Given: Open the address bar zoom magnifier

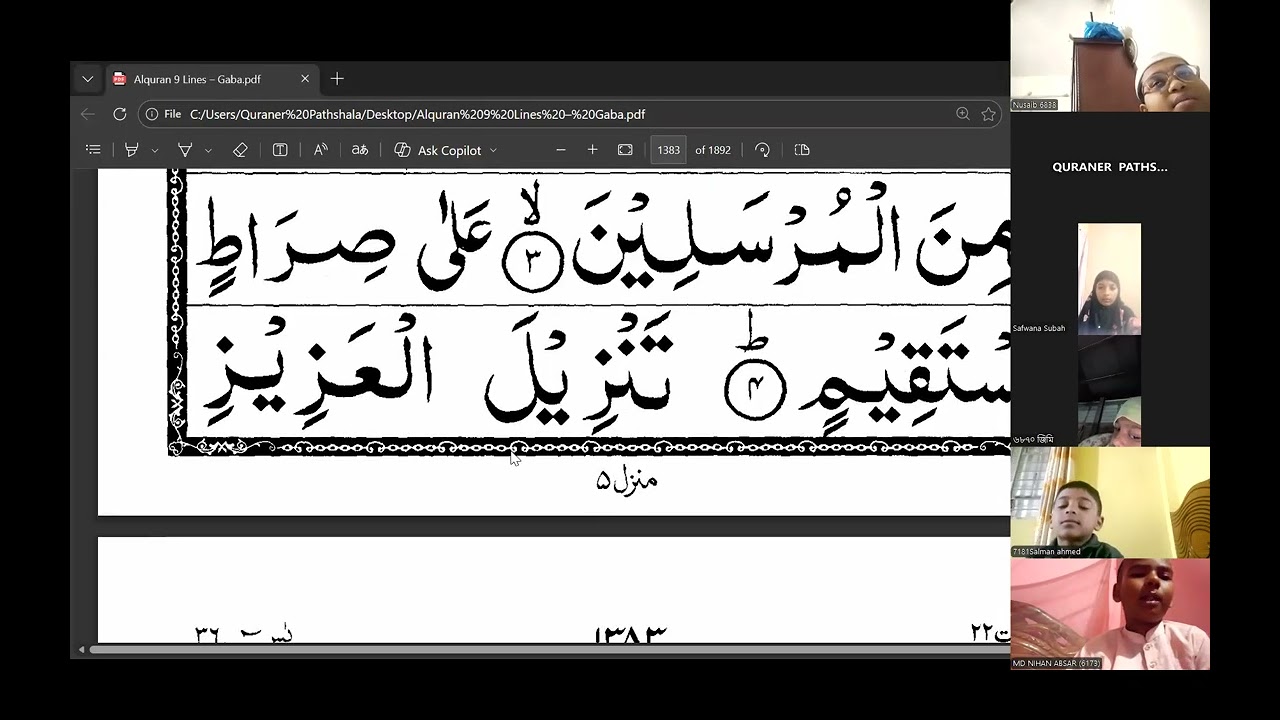Looking at the screenshot, I should [963, 114].
